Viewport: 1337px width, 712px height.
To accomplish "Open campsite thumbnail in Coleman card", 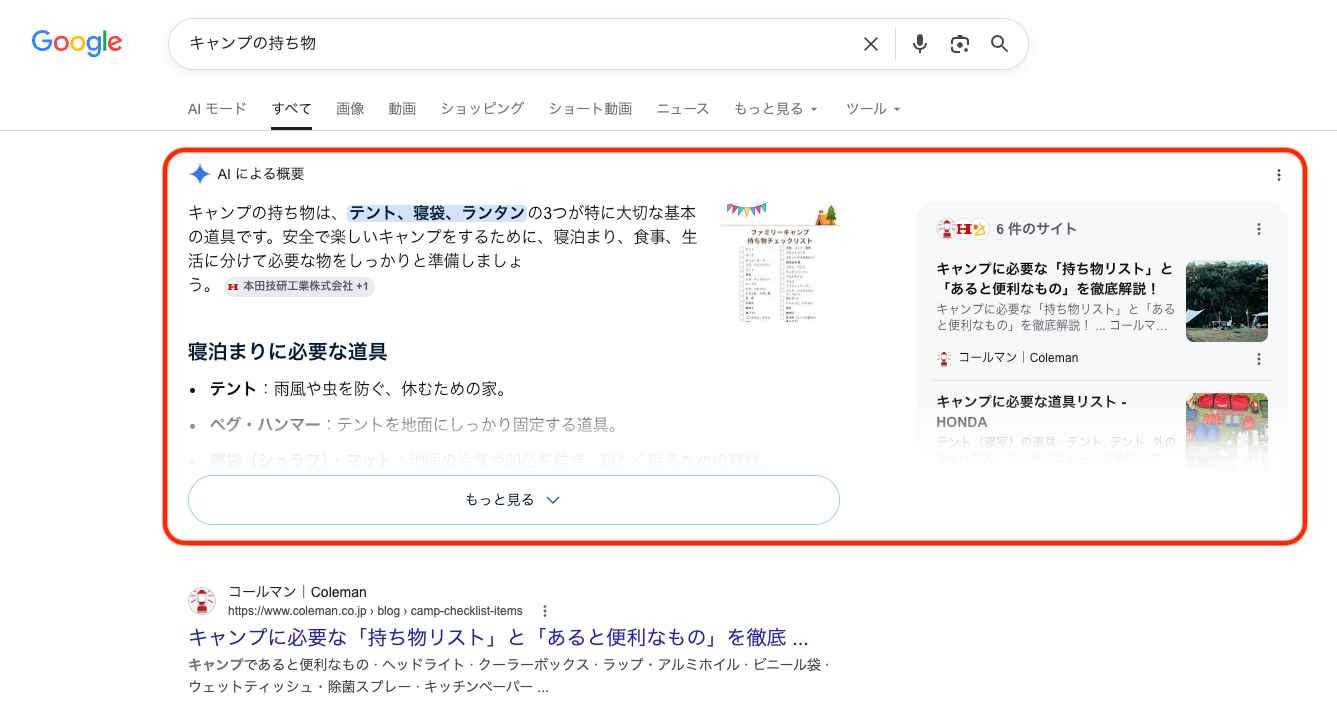I will click(x=1227, y=301).
